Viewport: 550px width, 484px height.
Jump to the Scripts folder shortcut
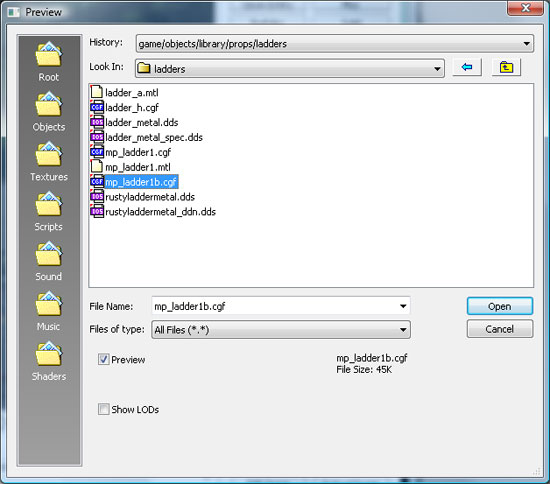click(x=49, y=211)
